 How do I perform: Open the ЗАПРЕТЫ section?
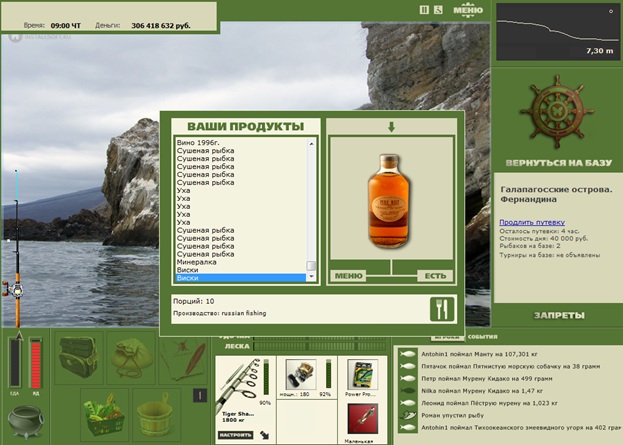pyautogui.click(x=559, y=315)
